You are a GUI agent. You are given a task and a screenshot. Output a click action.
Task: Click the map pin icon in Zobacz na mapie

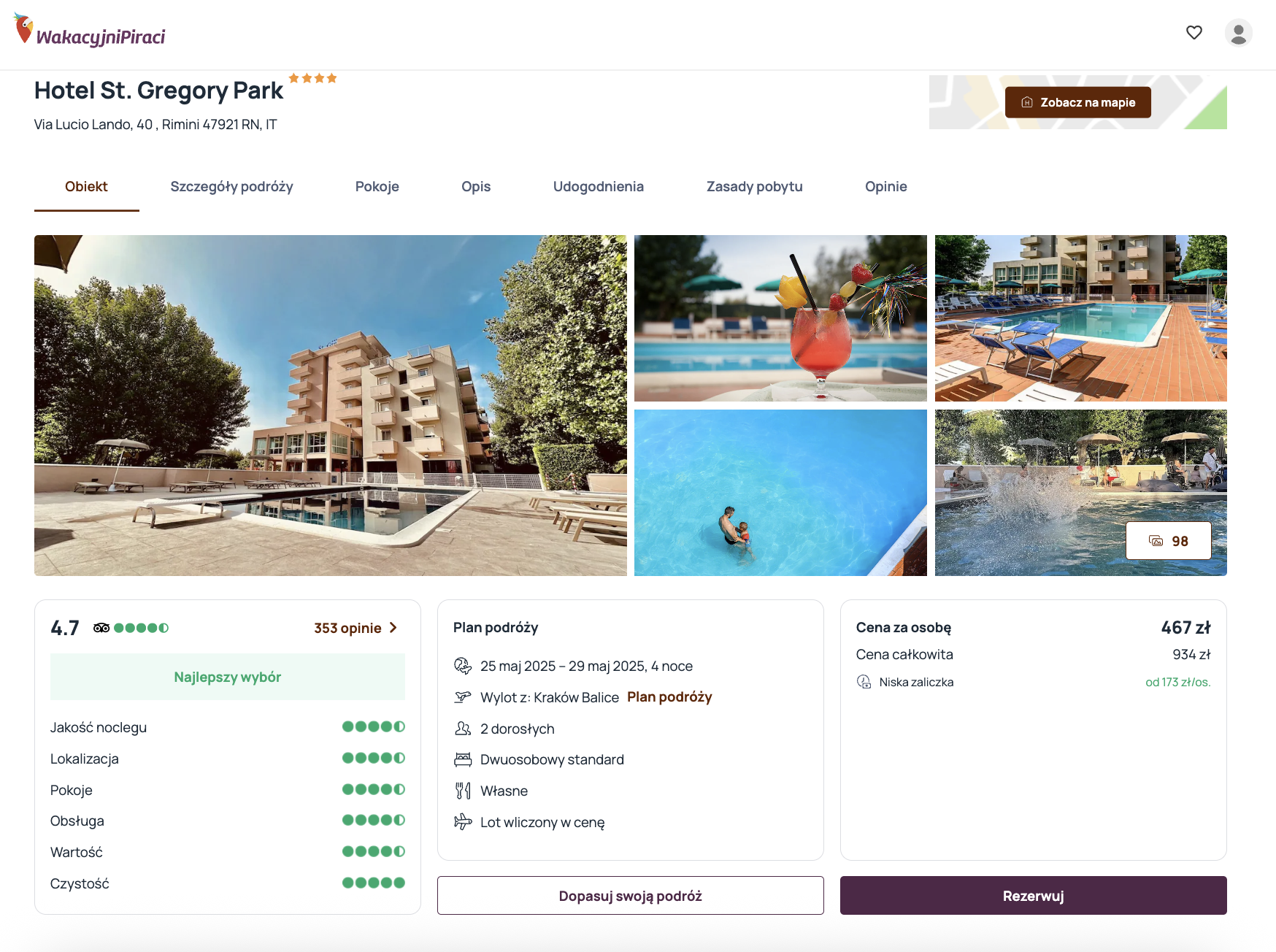point(1027,102)
